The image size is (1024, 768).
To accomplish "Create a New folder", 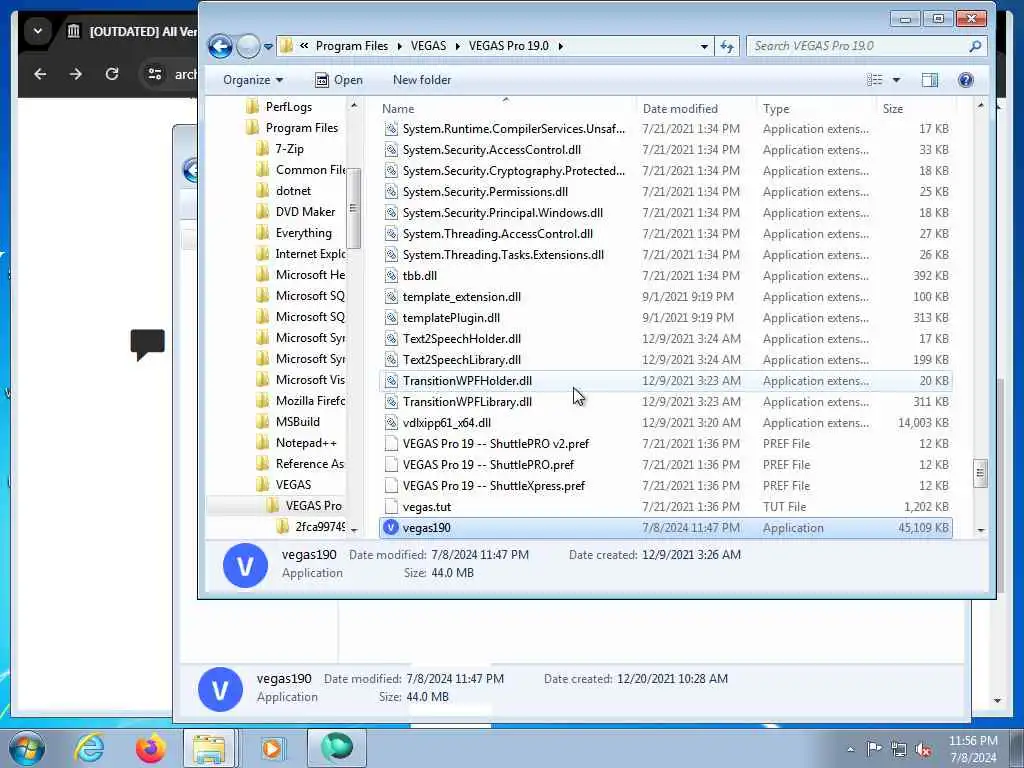I will pos(422,80).
